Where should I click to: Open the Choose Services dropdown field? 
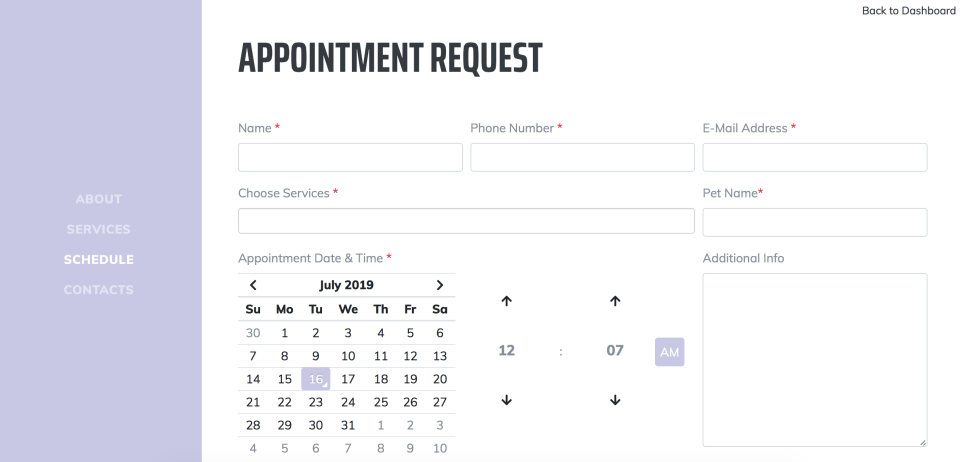pos(466,221)
